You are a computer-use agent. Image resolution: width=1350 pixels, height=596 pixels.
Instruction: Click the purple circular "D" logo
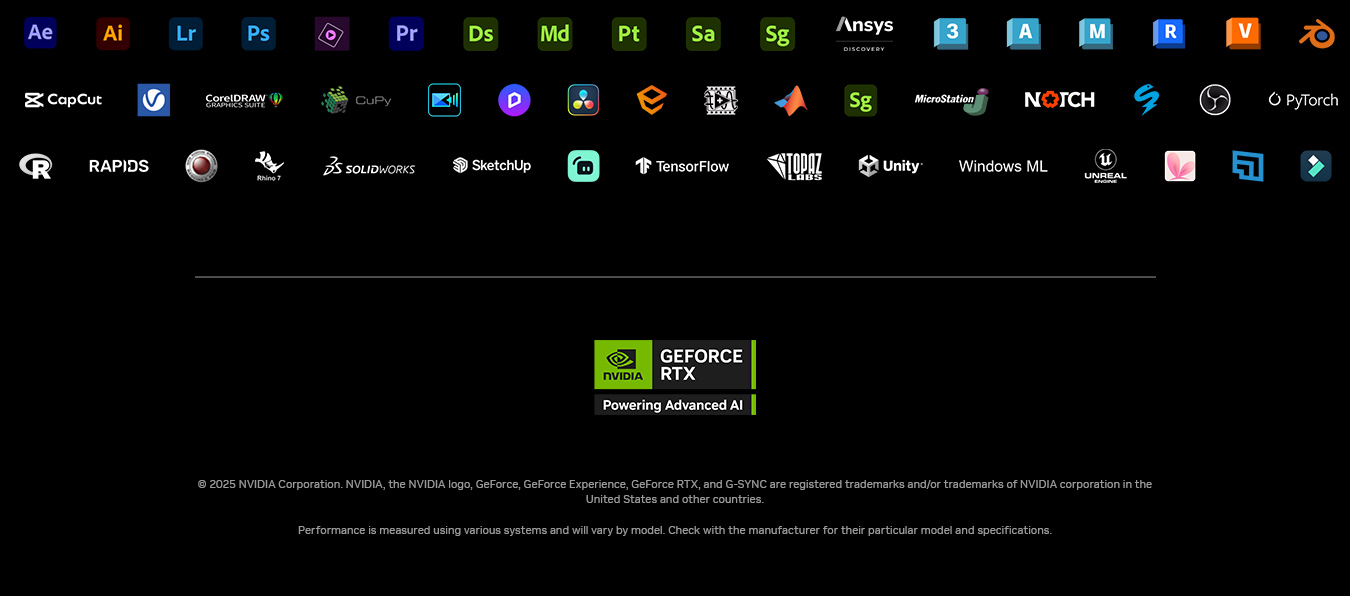(514, 100)
